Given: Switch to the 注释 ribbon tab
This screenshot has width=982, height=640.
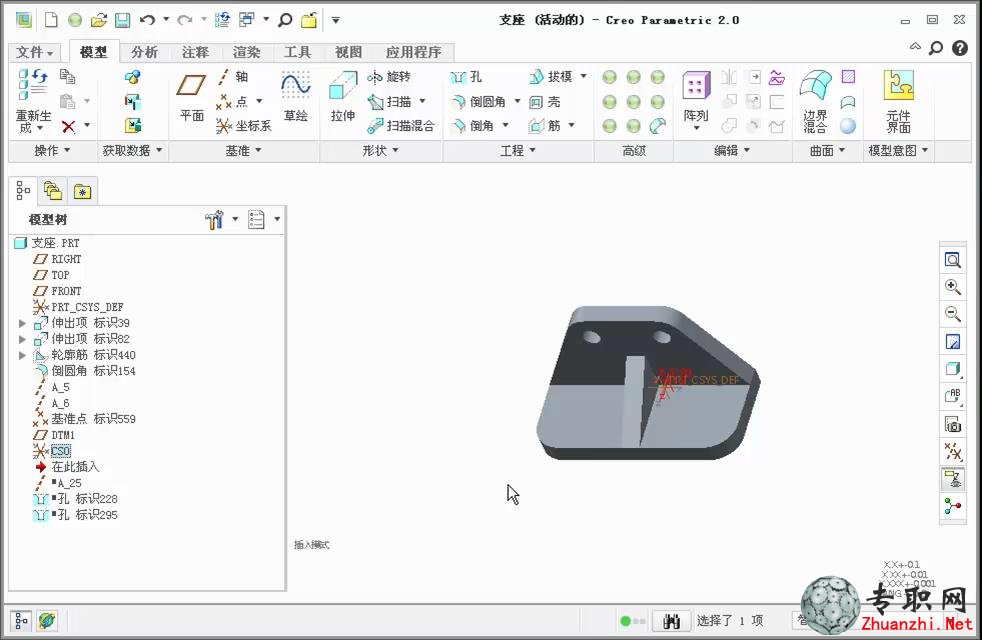Looking at the screenshot, I should (x=195, y=52).
